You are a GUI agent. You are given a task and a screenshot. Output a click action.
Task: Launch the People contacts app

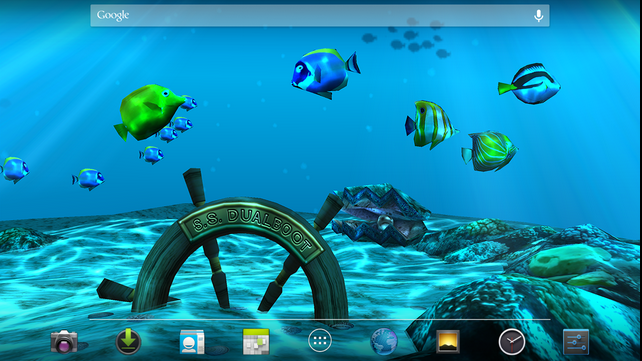click(192, 341)
